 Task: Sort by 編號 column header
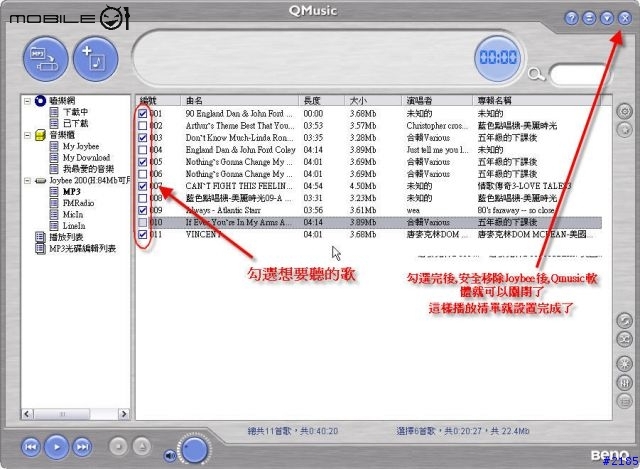pyautogui.click(x=158, y=100)
